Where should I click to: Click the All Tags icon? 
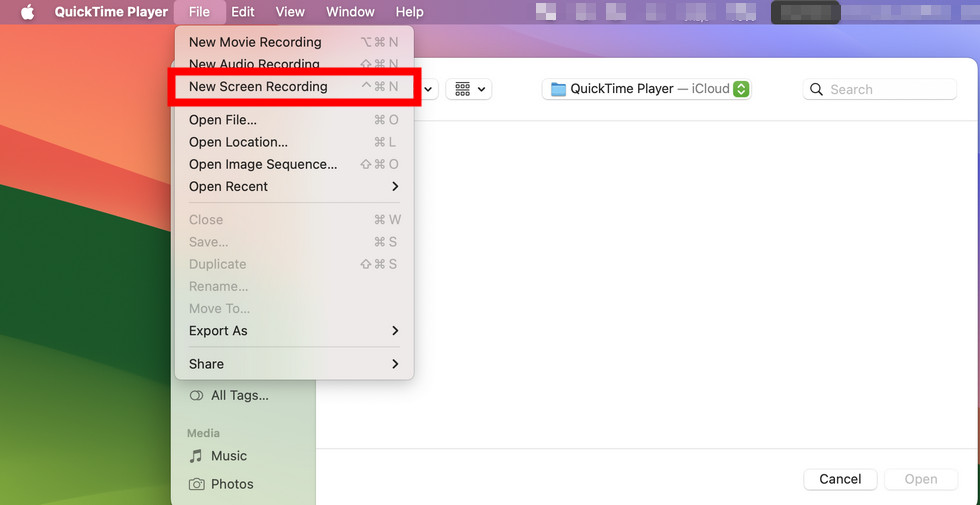click(x=196, y=396)
